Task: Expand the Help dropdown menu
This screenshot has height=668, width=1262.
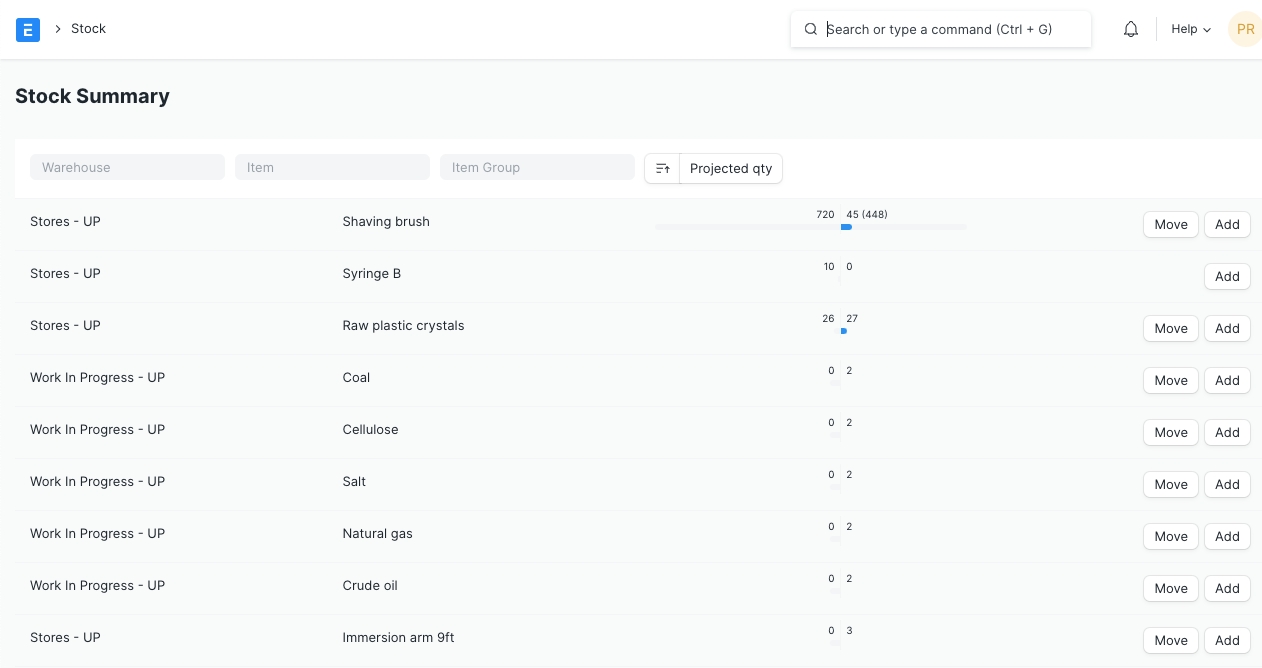Action: [1190, 29]
